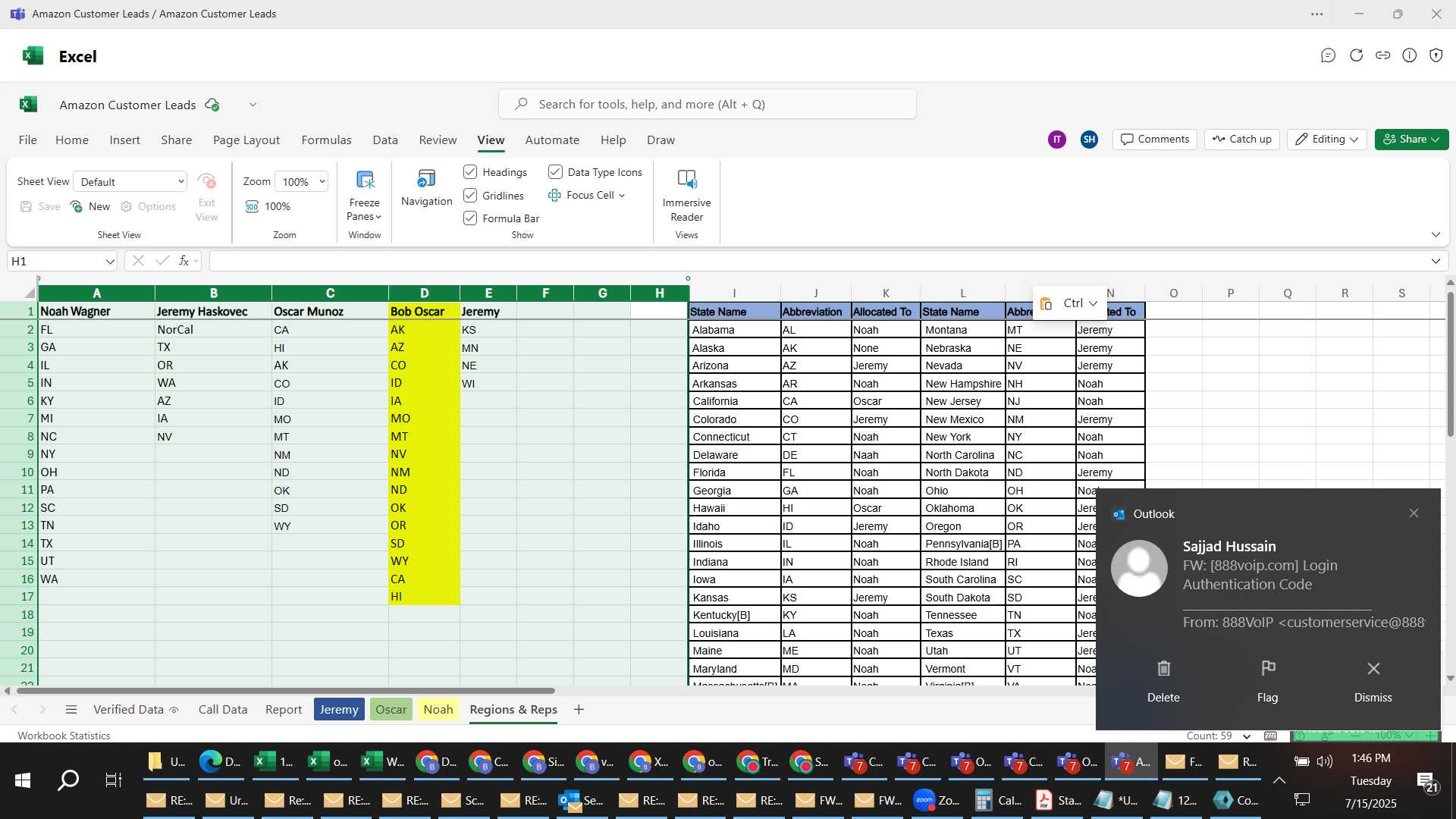Open the Navigation pane
Viewport: 1456px width, 819px height.
click(426, 187)
